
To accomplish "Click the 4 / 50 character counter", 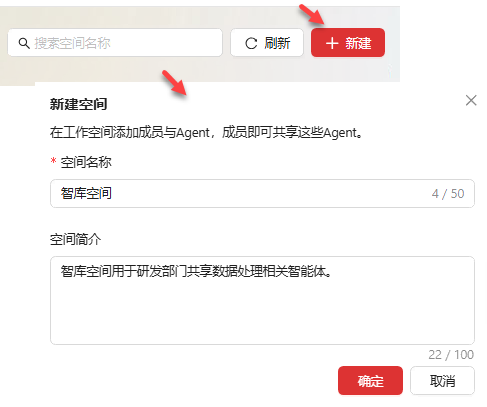I will point(448,194).
